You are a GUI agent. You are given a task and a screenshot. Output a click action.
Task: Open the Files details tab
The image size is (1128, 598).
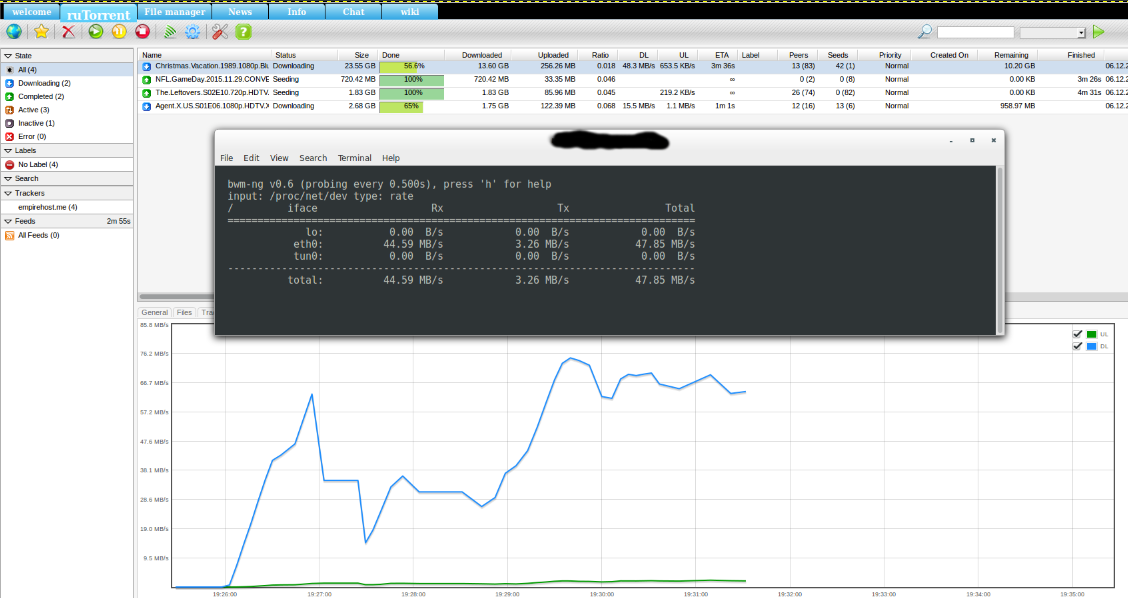[184, 312]
